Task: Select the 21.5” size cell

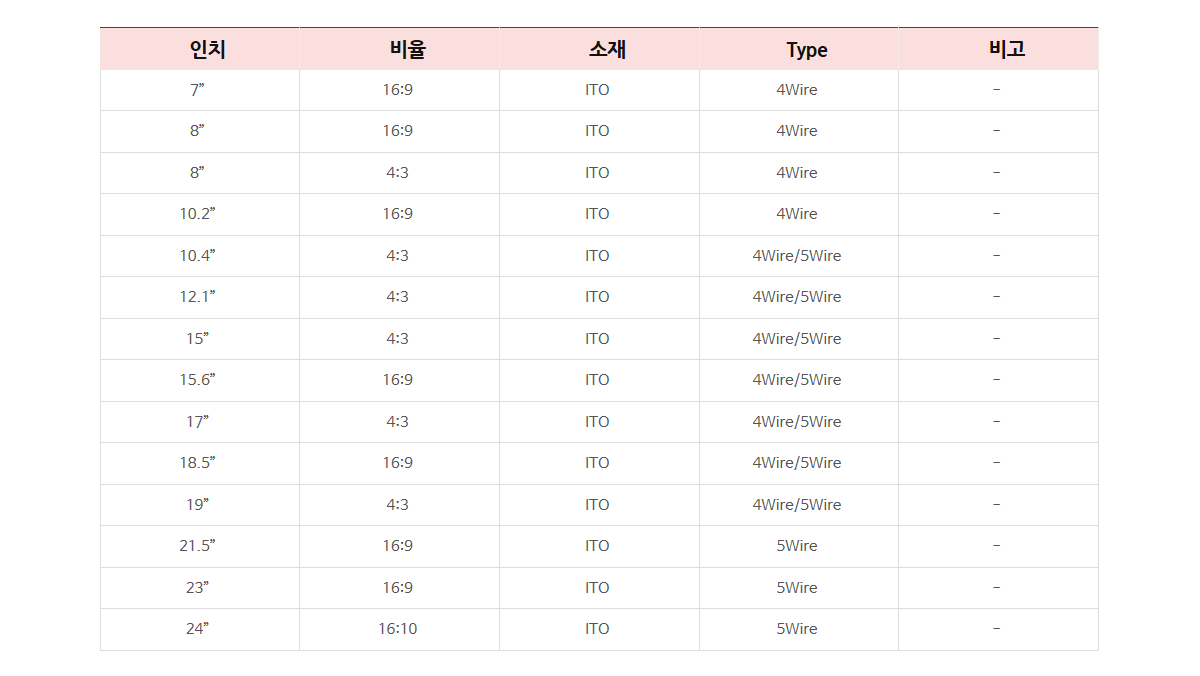Action: click(x=200, y=546)
